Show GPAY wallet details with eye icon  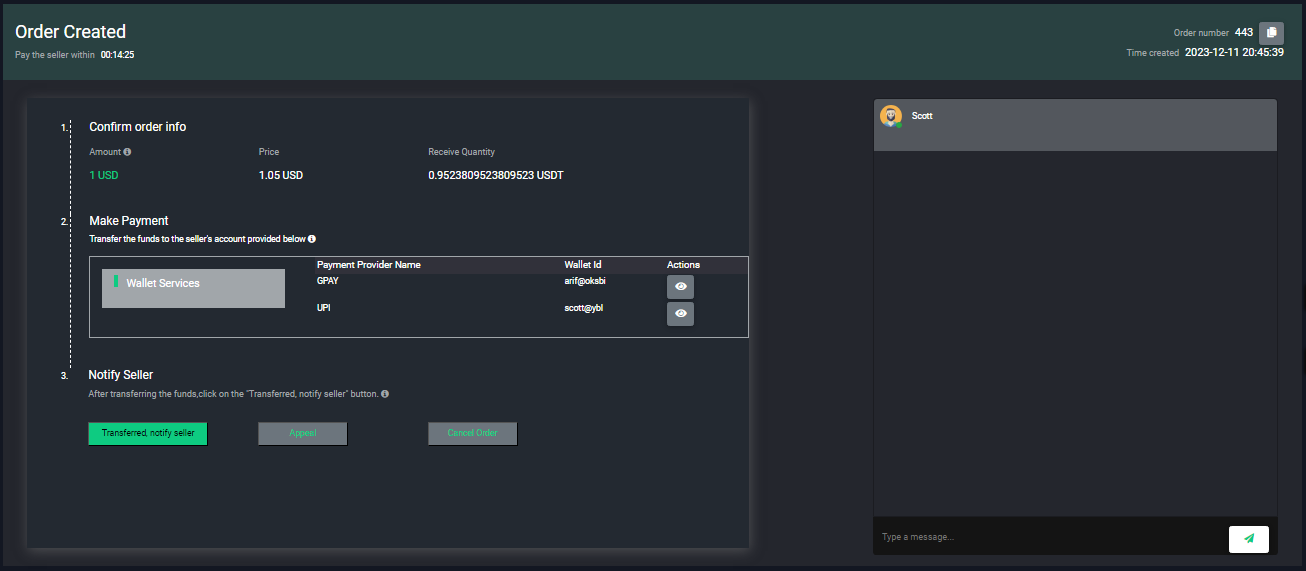point(680,287)
